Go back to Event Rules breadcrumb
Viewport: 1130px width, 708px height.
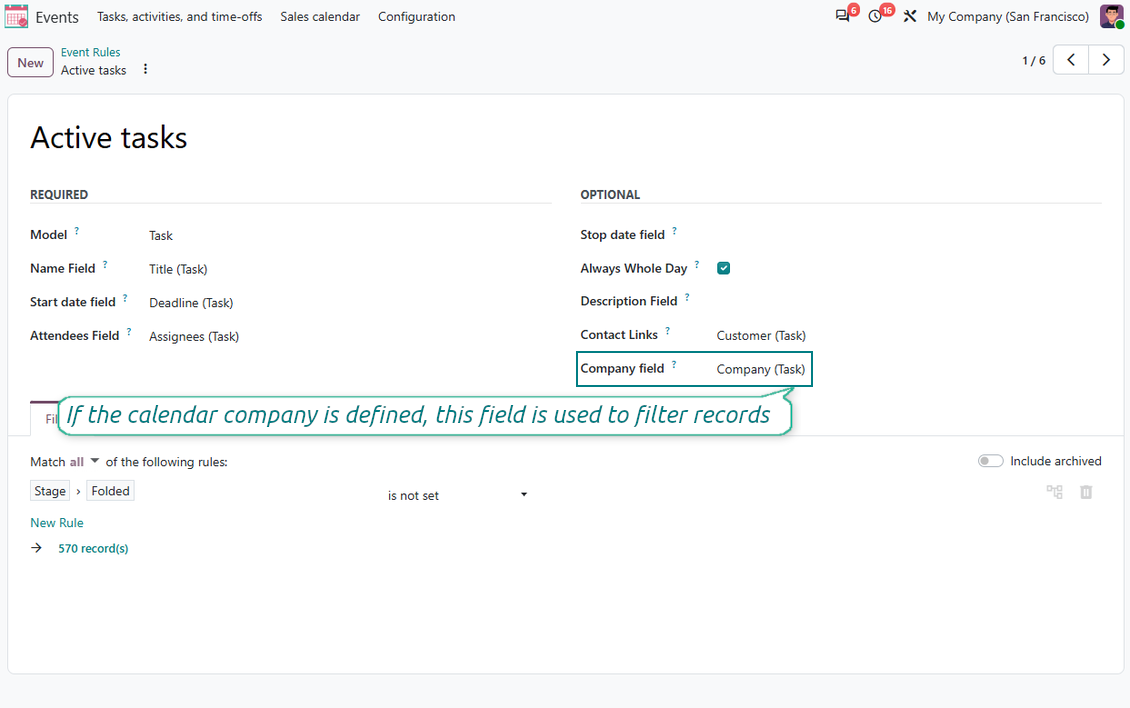click(x=90, y=52)
